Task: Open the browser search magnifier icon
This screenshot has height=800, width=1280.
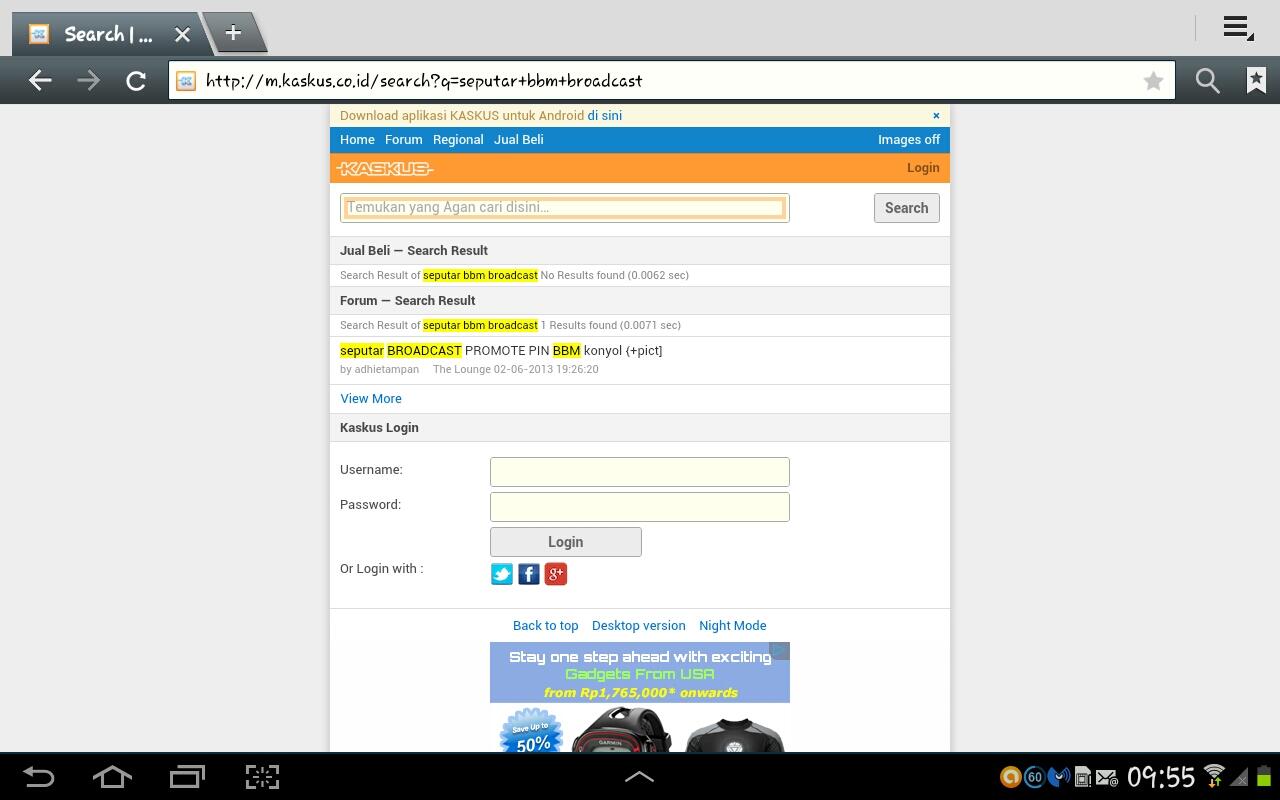Action: tap(1208, 81)
